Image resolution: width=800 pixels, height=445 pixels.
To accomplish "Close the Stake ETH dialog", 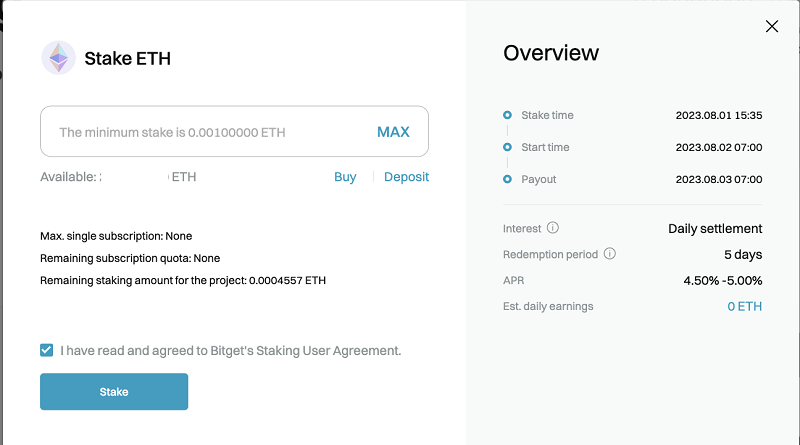I will pos(772,27).
